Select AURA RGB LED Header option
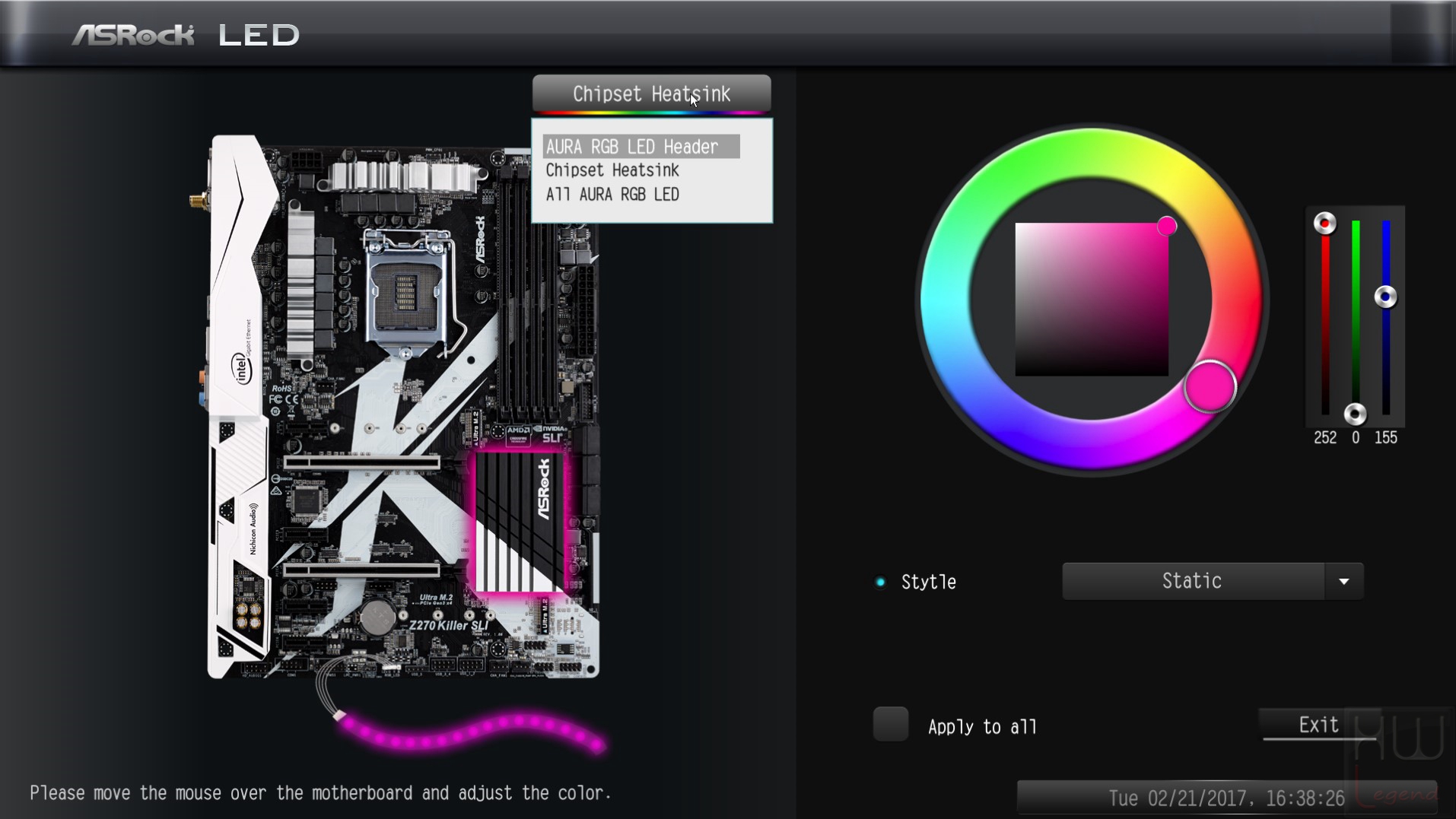 641,147
